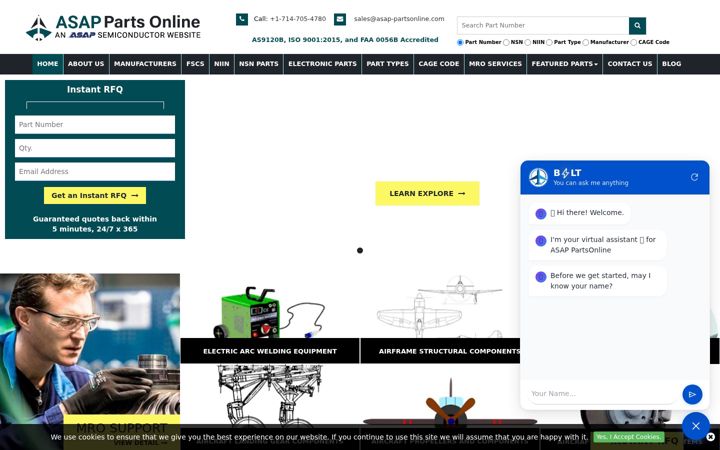Screen dimensions: 720x450
Task: Open the About Us page
Action: tap(86, 64)
